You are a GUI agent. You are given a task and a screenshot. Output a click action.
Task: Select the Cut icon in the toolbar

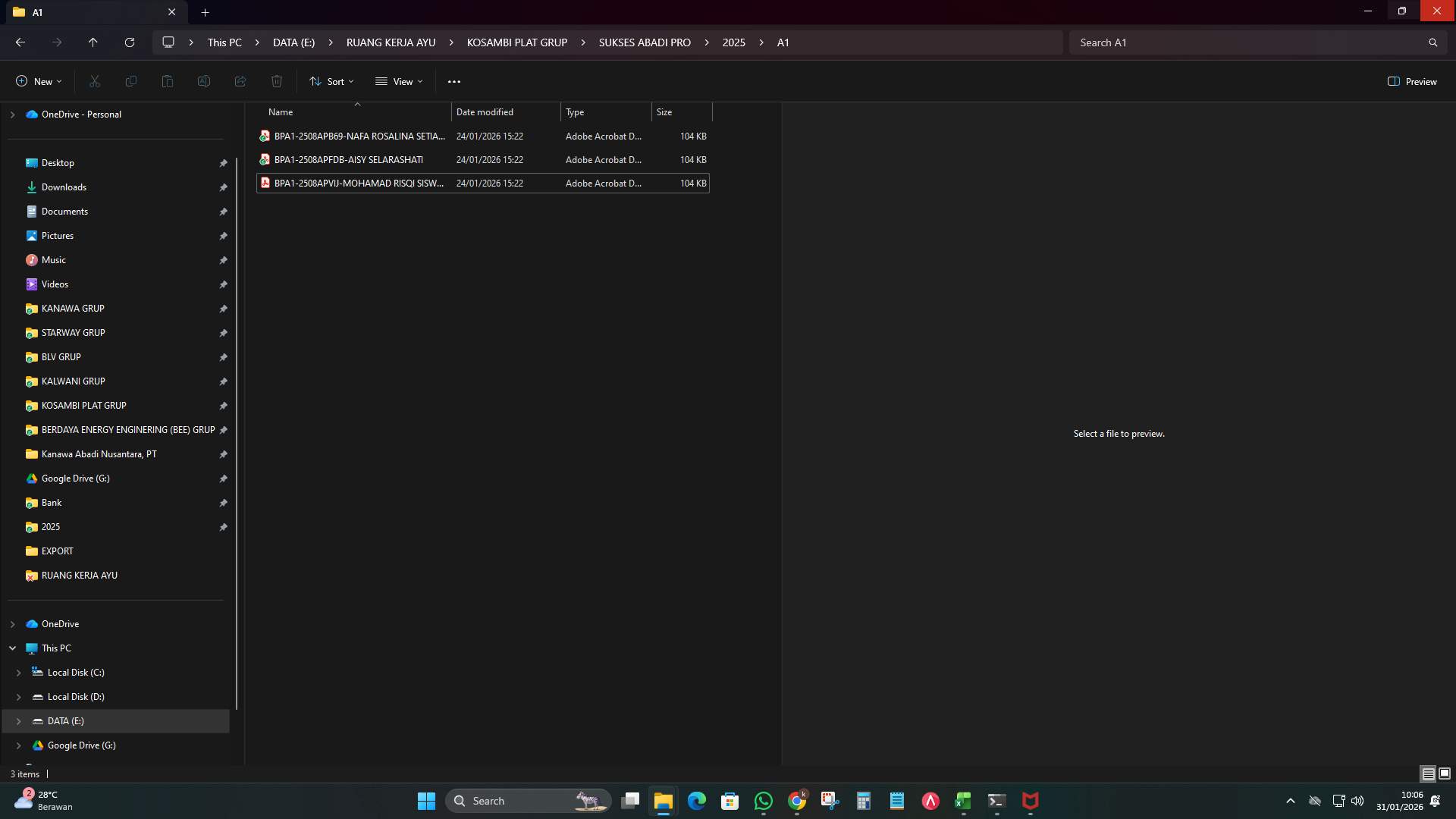click(x=94, y=81)
